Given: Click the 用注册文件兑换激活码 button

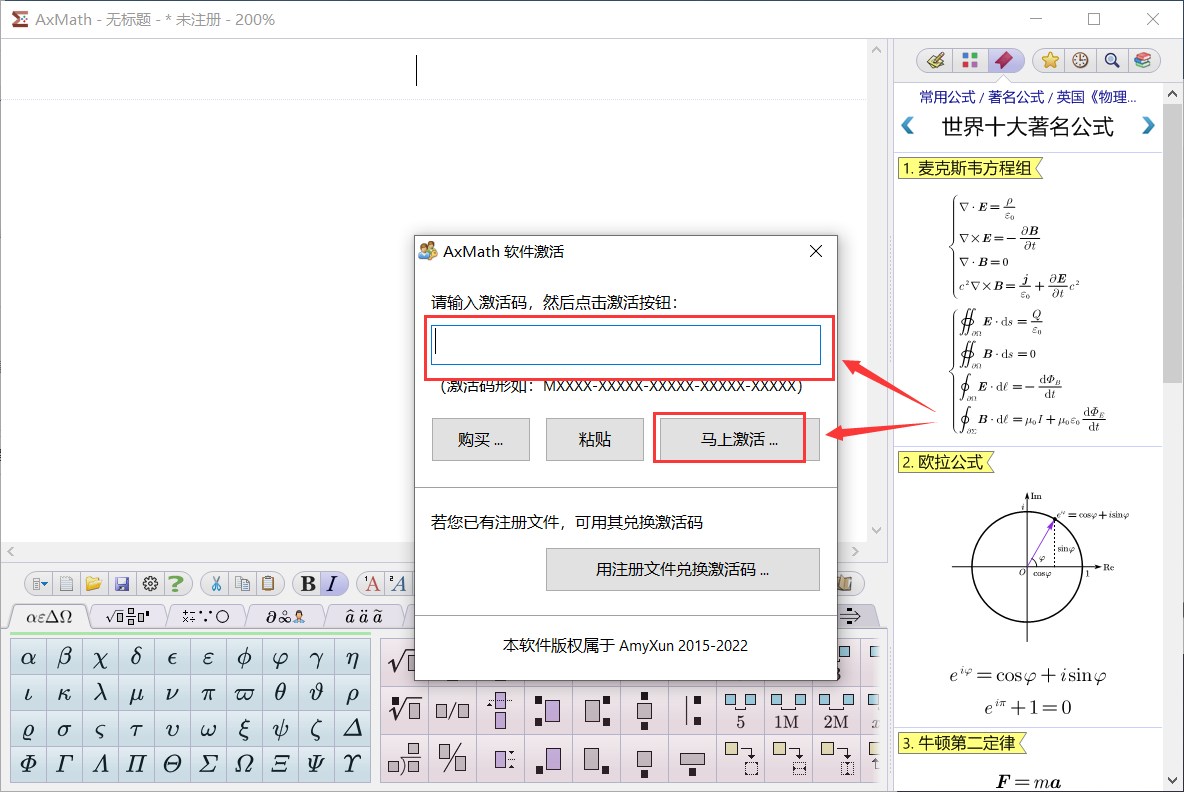Looking at the screenshot, I should tap(682, 570).
